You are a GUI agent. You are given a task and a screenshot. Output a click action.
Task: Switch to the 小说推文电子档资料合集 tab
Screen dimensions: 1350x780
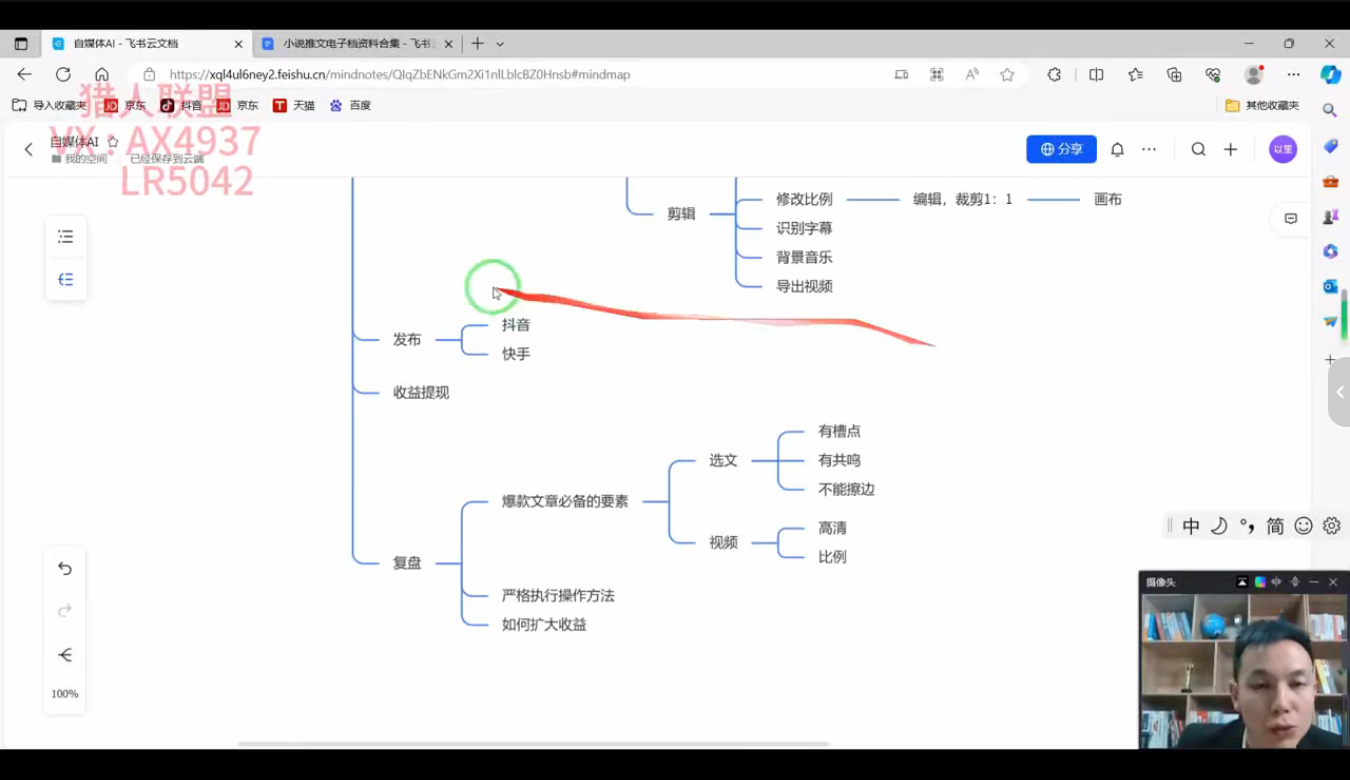[357, 44]
